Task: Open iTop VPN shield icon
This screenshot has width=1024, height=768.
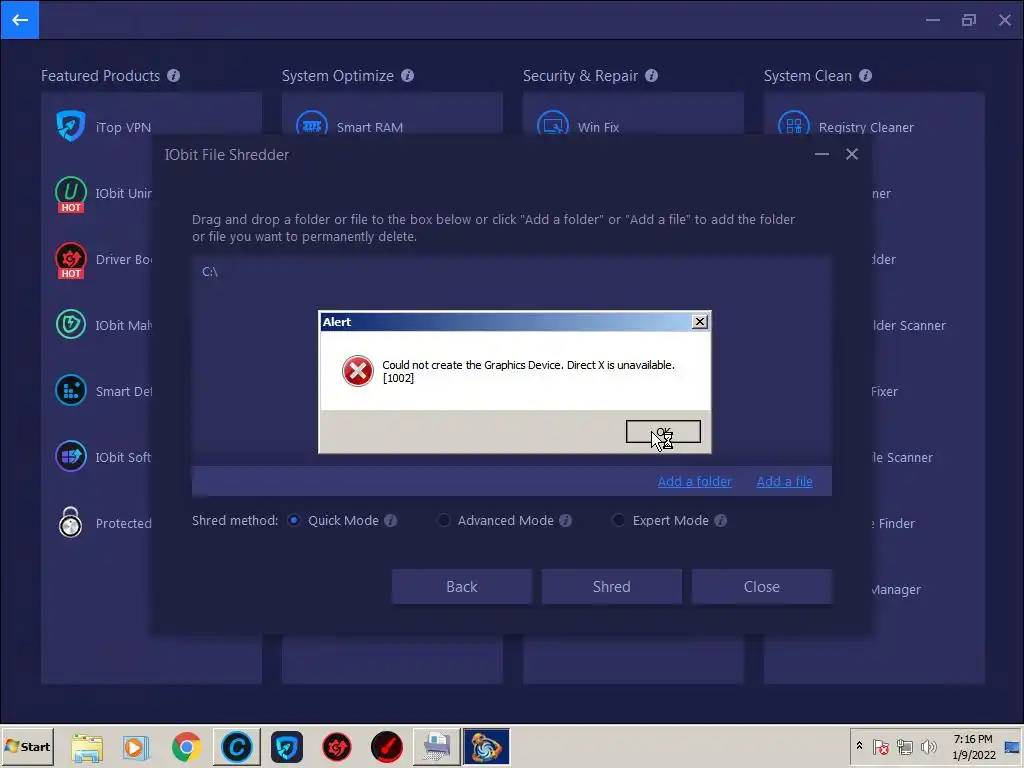Action: click(x=71, y=126)
